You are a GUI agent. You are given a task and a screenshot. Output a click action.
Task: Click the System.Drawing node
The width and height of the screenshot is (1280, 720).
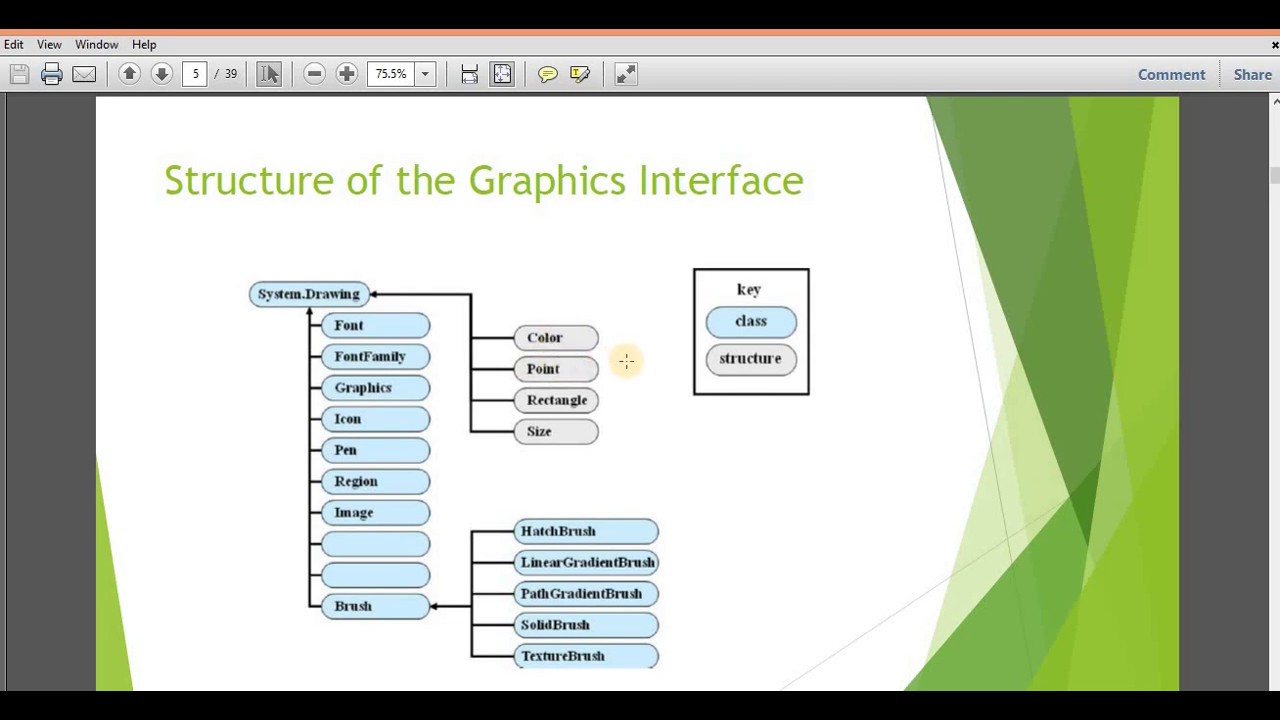tap(309, 294)
